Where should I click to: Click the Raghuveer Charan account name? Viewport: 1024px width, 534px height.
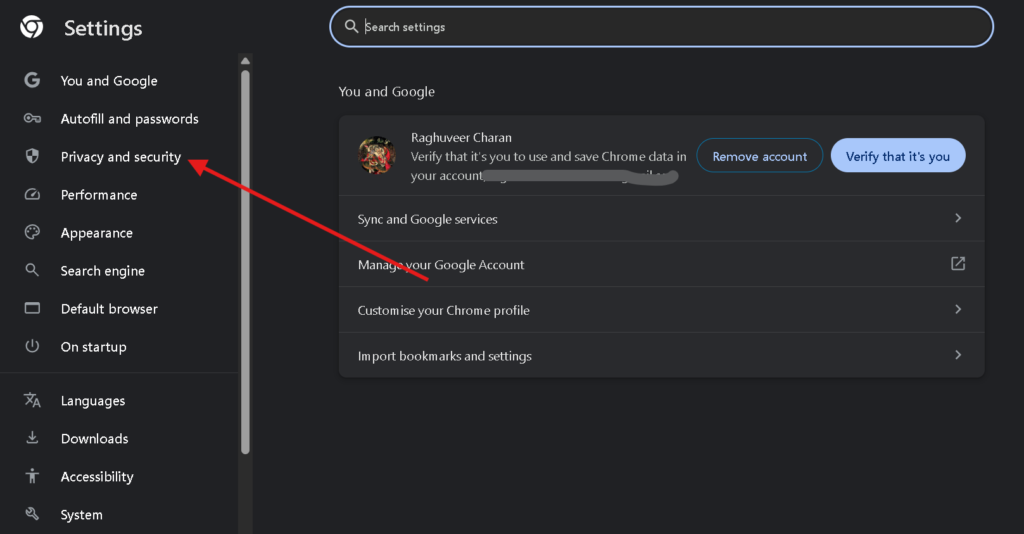point(461,137)
